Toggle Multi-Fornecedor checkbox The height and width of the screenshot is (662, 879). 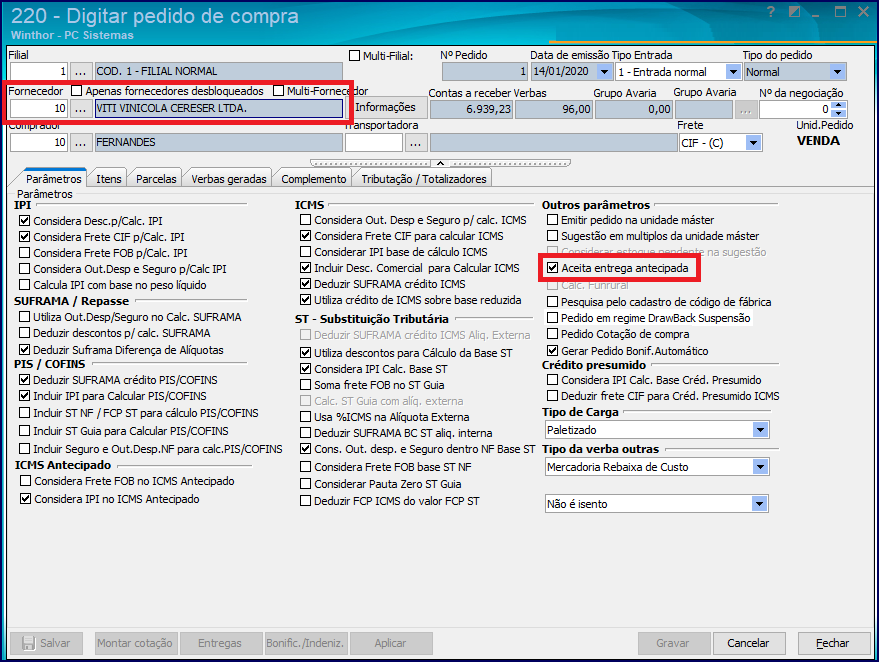click(279, 90)
